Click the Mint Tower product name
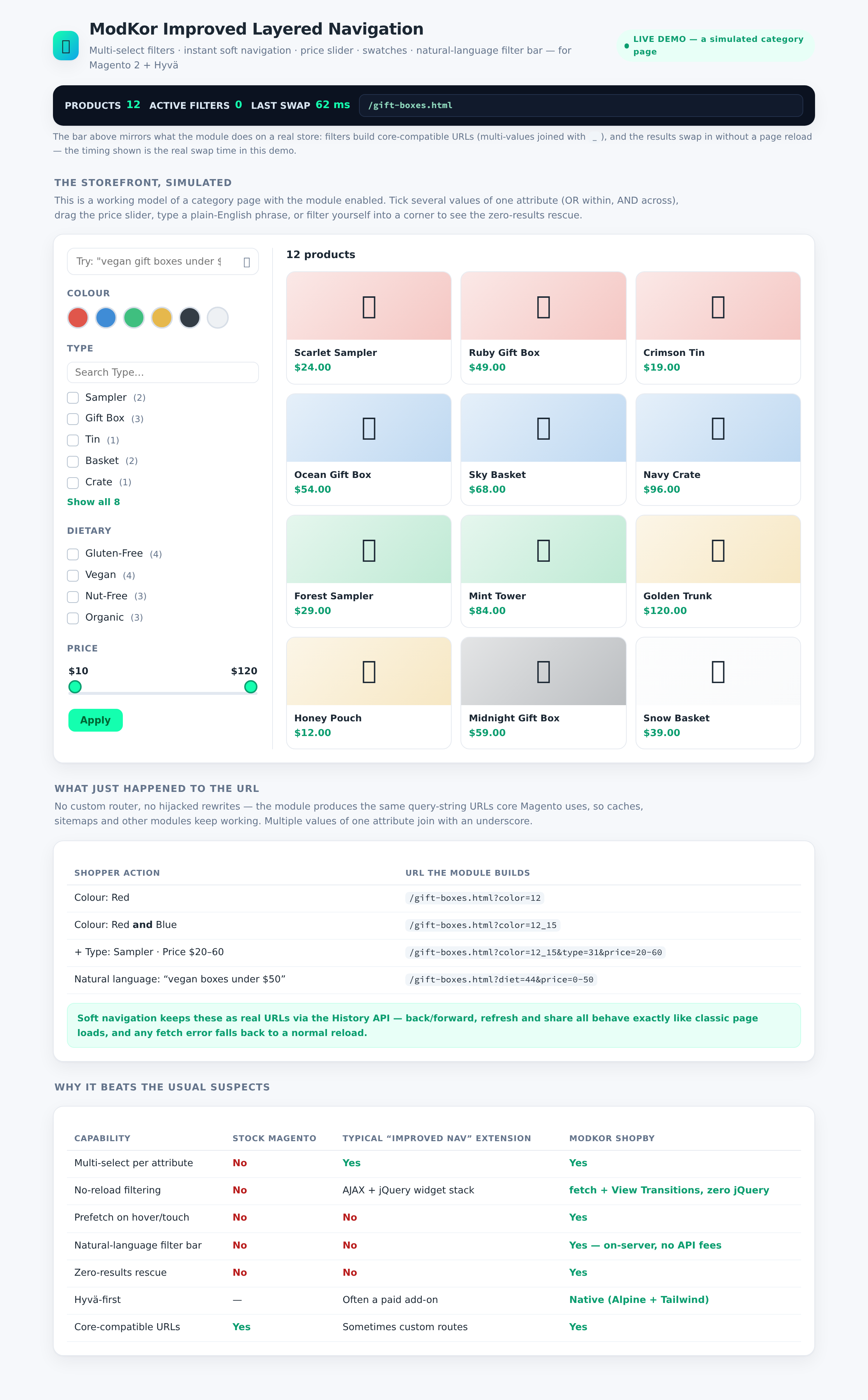 [497, 596]
